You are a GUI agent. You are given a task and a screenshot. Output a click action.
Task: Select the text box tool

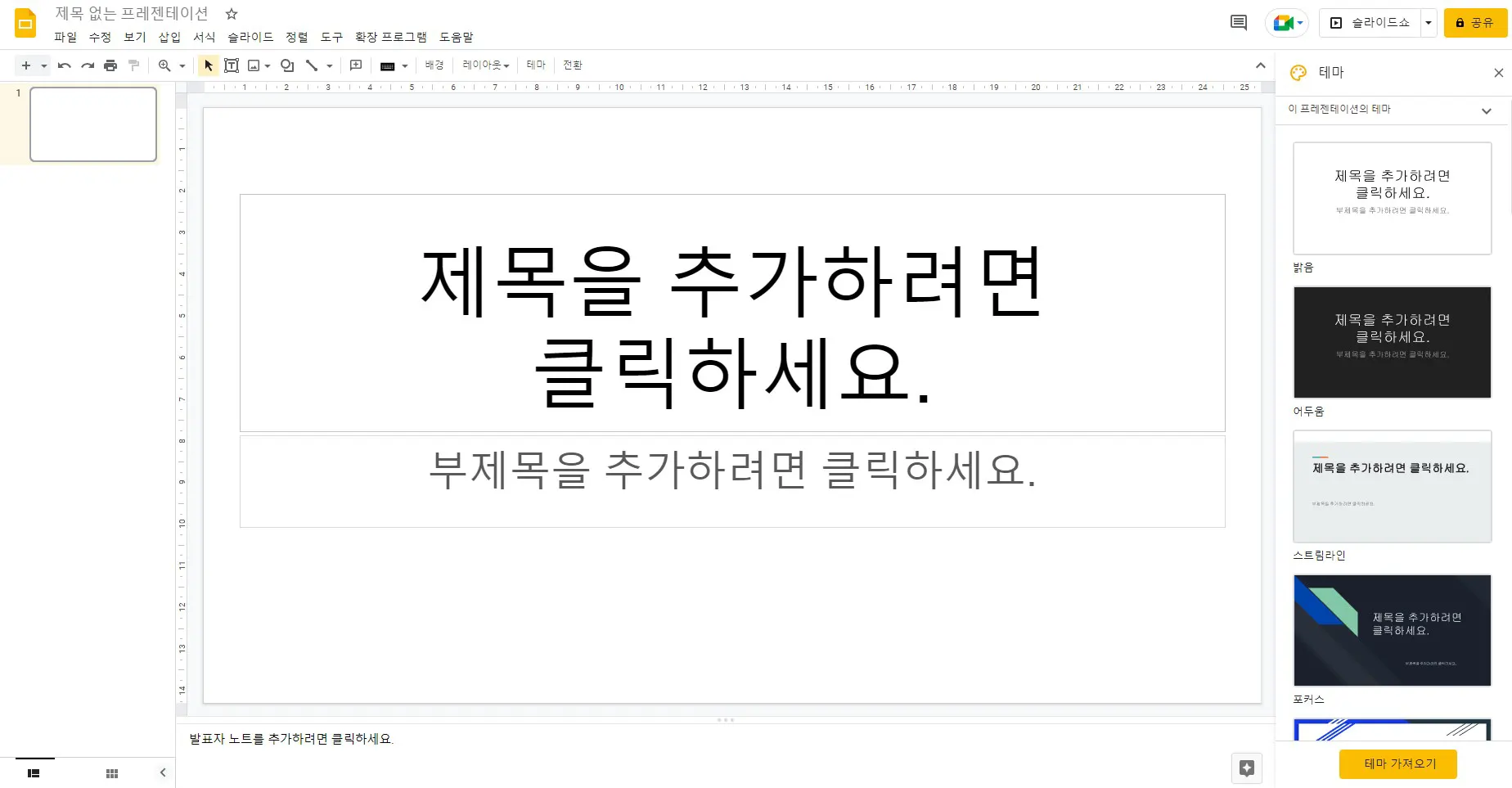pos(232,65)
